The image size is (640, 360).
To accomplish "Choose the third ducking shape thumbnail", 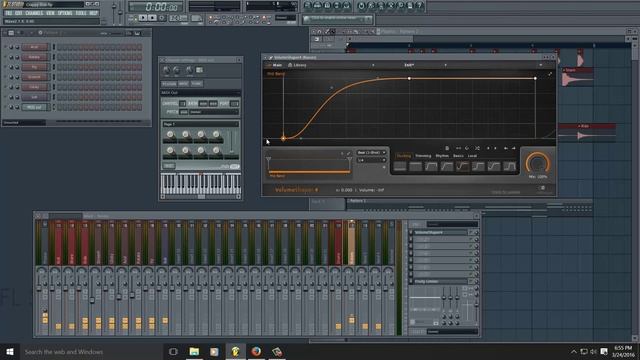I will tap(431, 166).
